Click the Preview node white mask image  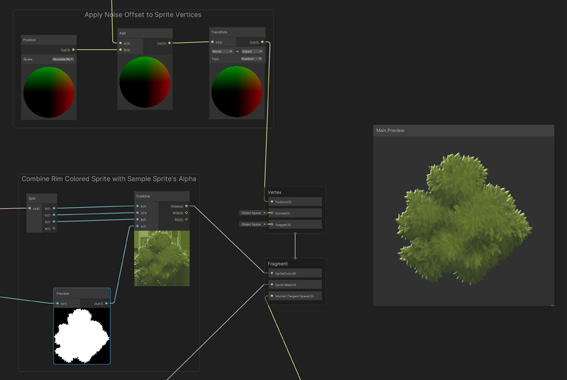tap(82, 336)
